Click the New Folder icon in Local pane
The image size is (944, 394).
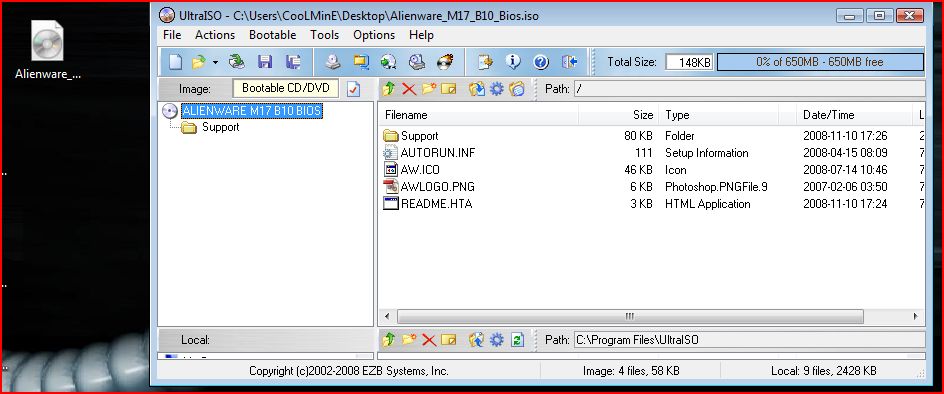(x=409, y=340)
